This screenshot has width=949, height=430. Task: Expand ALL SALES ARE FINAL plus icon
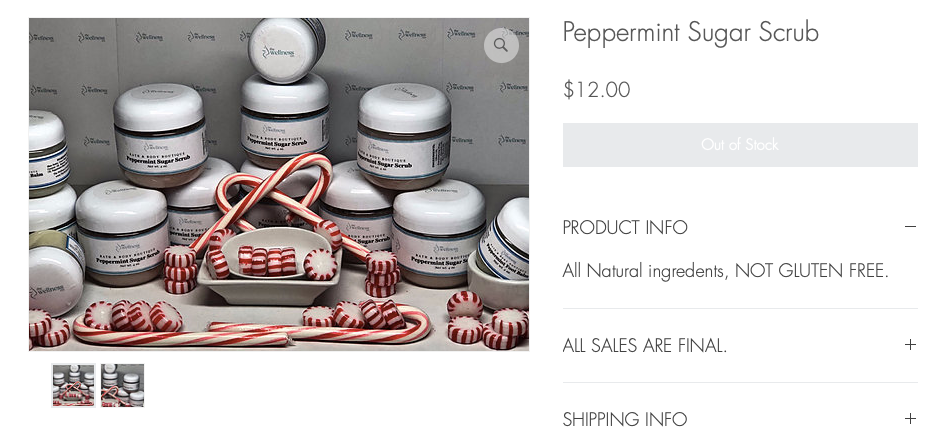coord(910,345)
